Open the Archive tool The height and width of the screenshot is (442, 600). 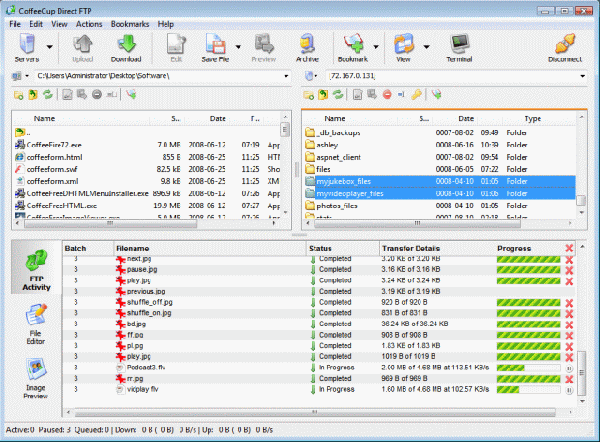coord(307,46)
